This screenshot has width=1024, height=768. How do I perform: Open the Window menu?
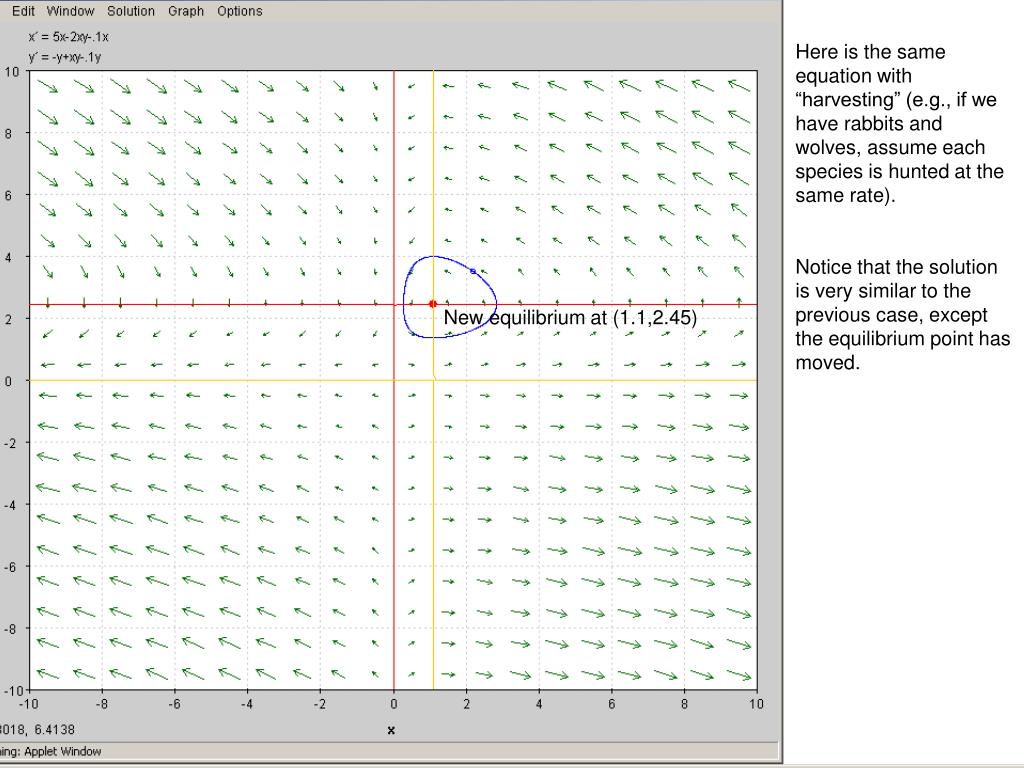coord(71,11)
